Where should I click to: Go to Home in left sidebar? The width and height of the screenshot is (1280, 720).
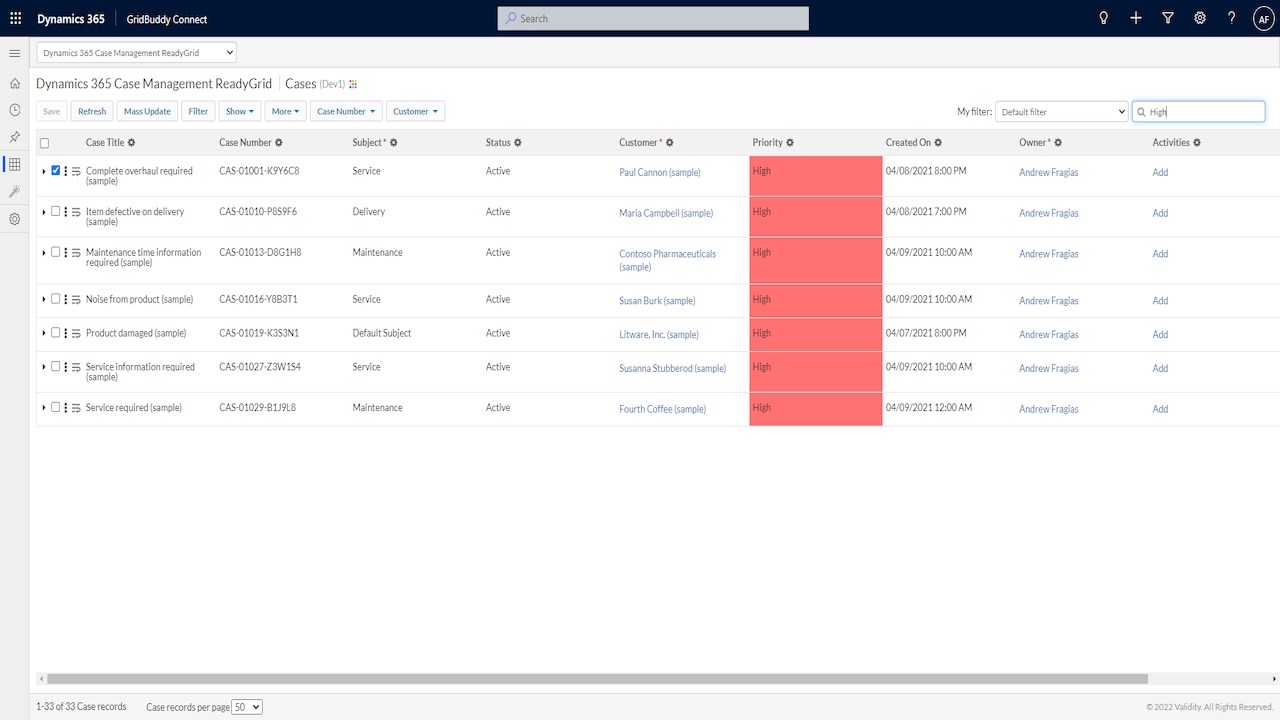pyautogui.click(x=14, y=83)
